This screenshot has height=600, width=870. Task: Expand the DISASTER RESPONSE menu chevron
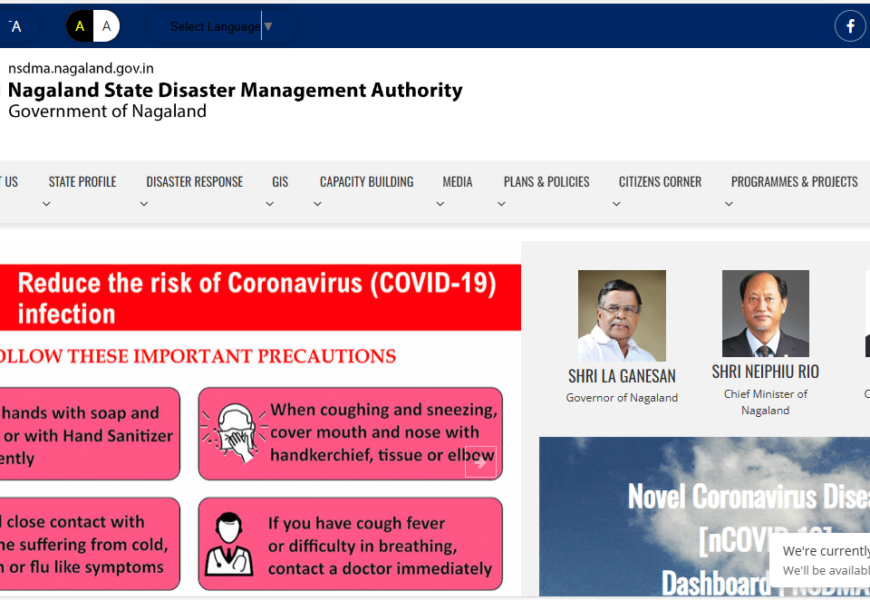coord(143,202)
